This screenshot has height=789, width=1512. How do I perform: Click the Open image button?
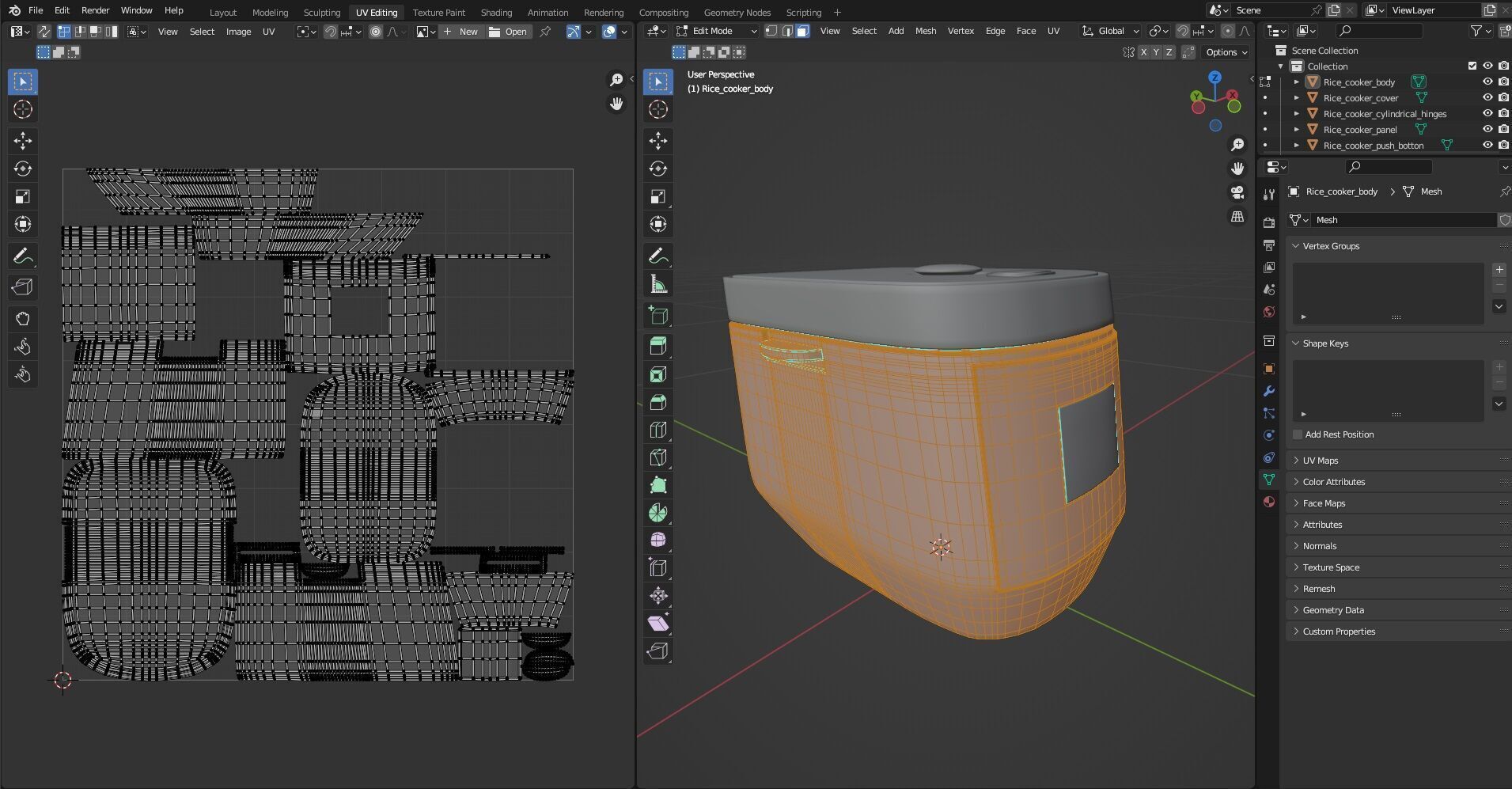(x=508, y=32)
